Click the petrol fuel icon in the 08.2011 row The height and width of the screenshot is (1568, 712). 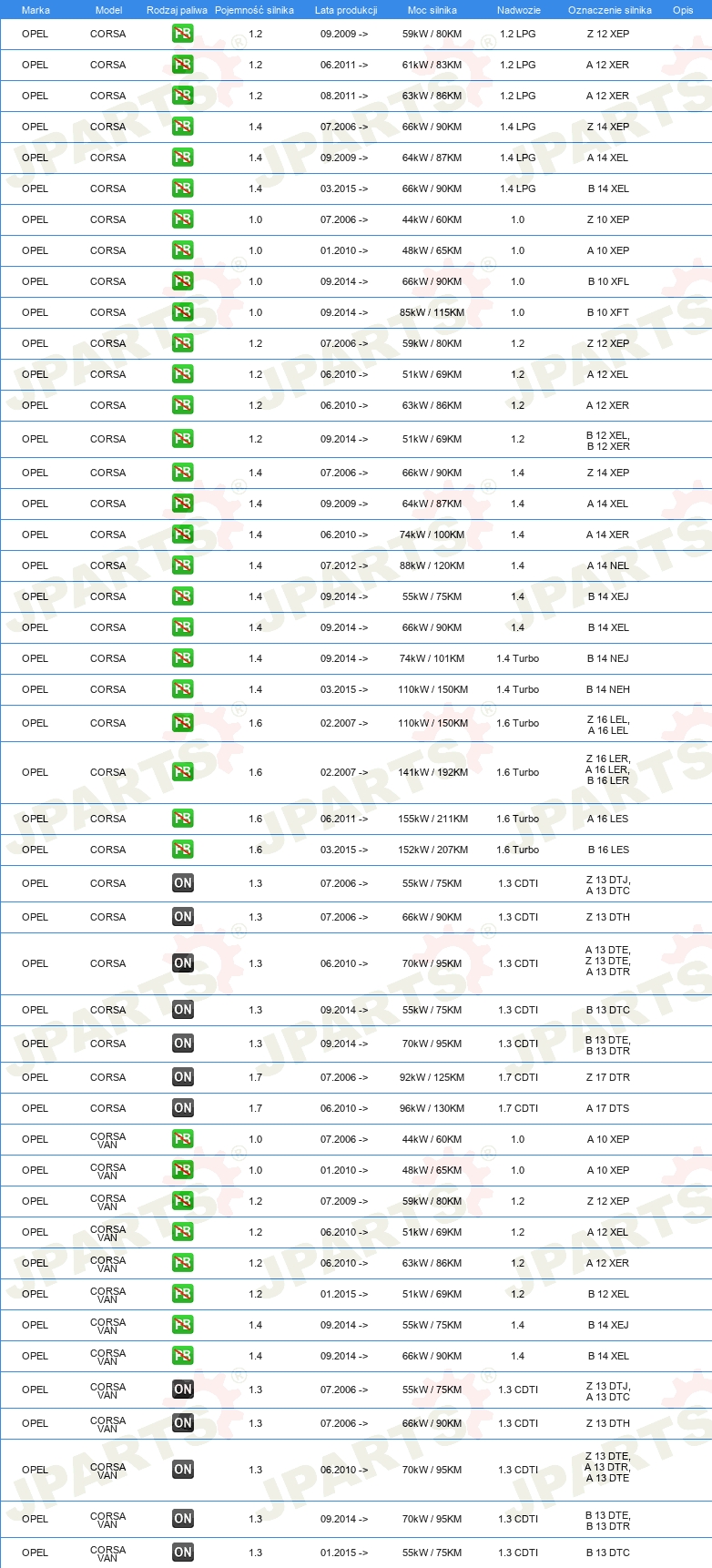tap(182, 96)
